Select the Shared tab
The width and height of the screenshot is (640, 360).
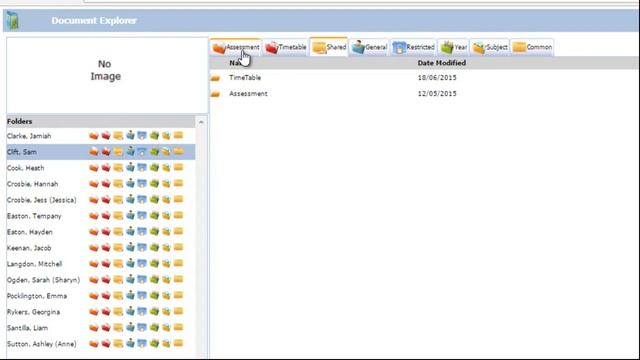point(329,47)
